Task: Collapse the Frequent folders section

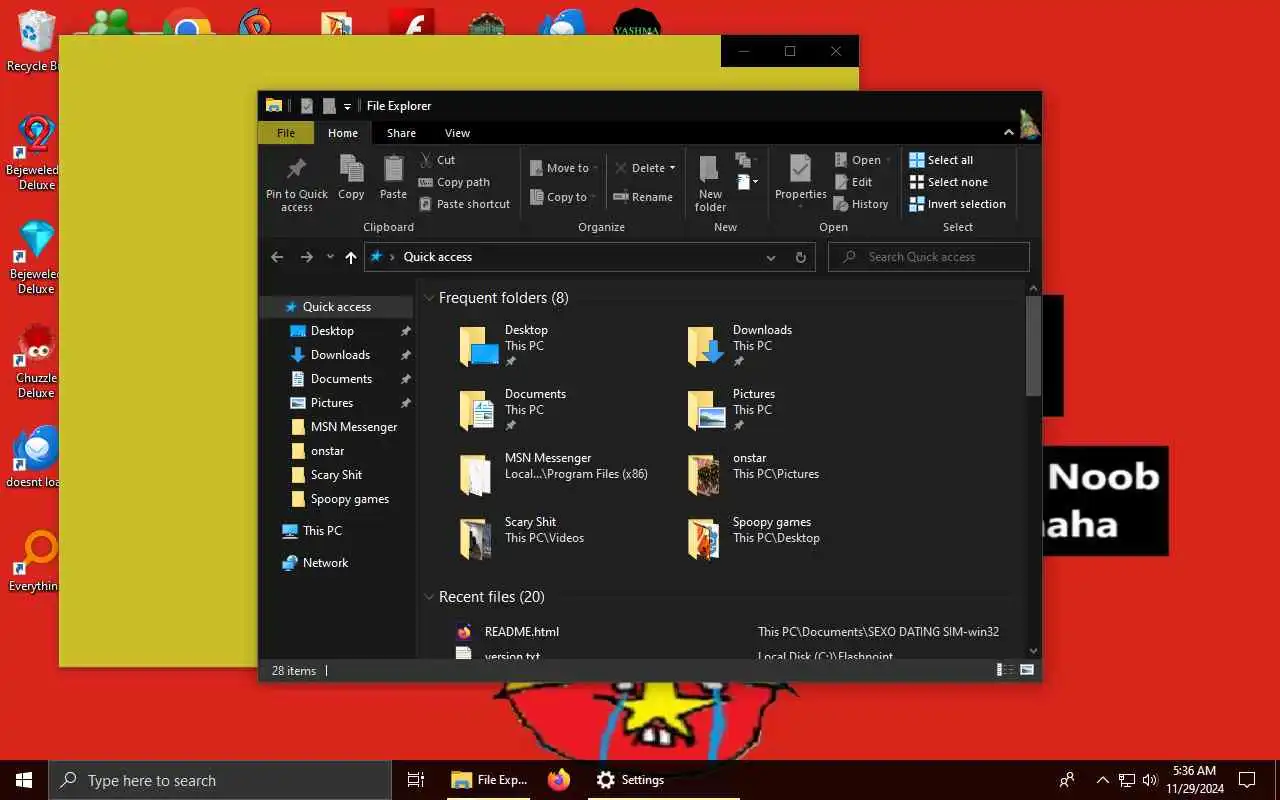Action: point(429,298)
